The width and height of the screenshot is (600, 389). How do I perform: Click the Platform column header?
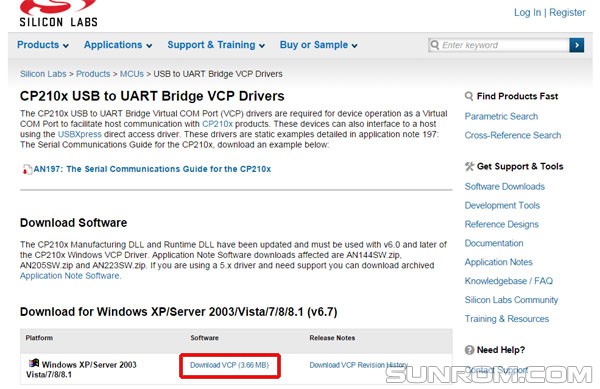tap(39, 338)
